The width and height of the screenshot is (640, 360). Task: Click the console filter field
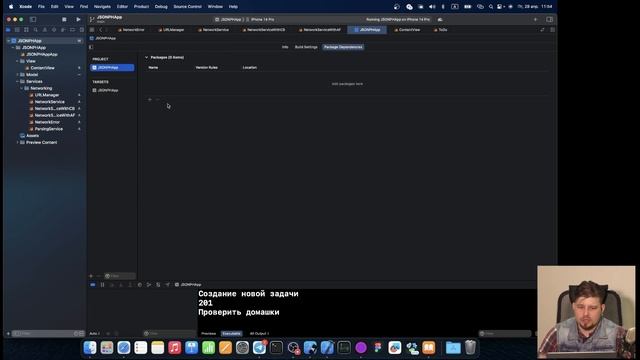click(x=505, y=333)
